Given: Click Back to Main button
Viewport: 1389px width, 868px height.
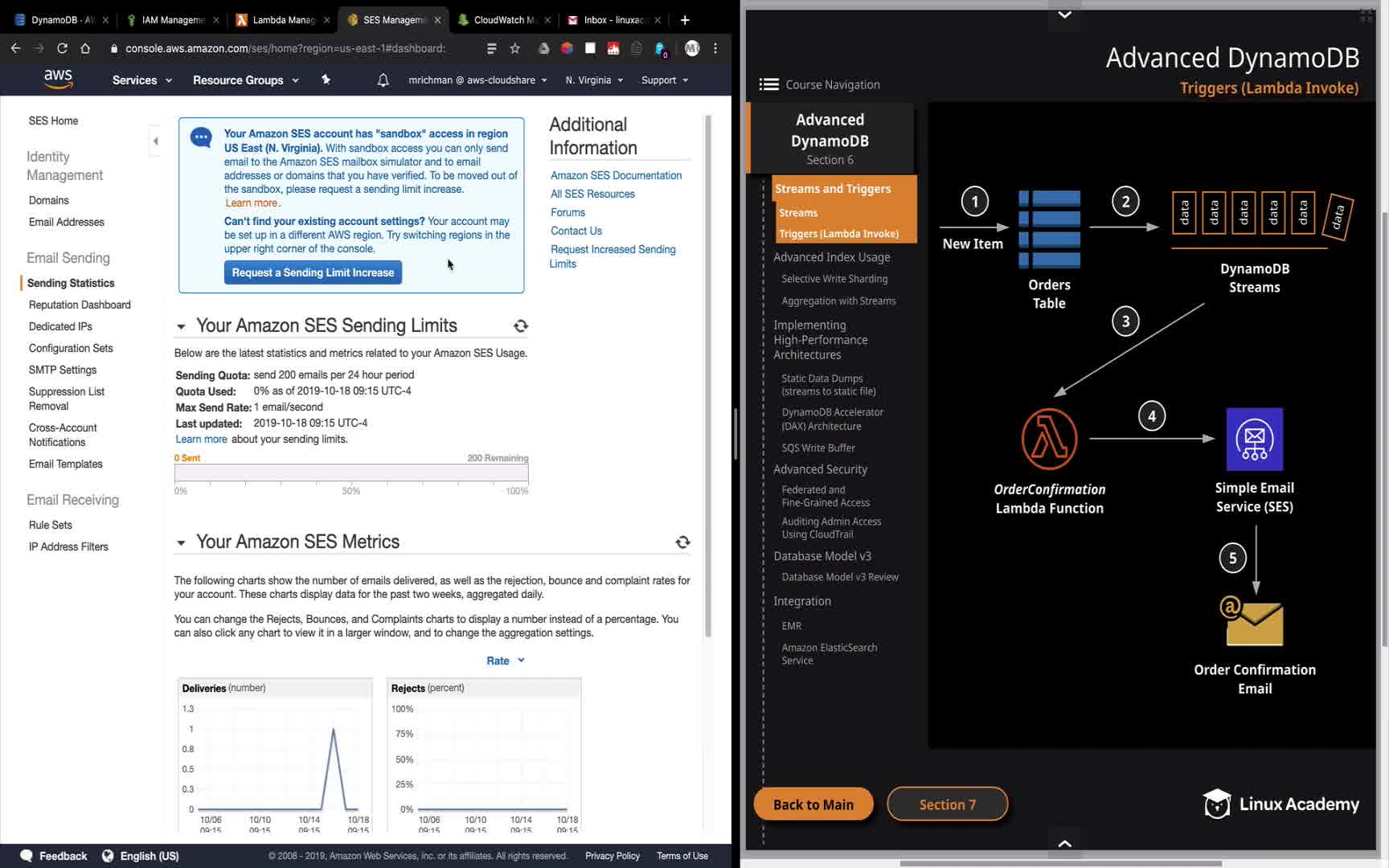Looking at the screenshot, I should 813,805.
